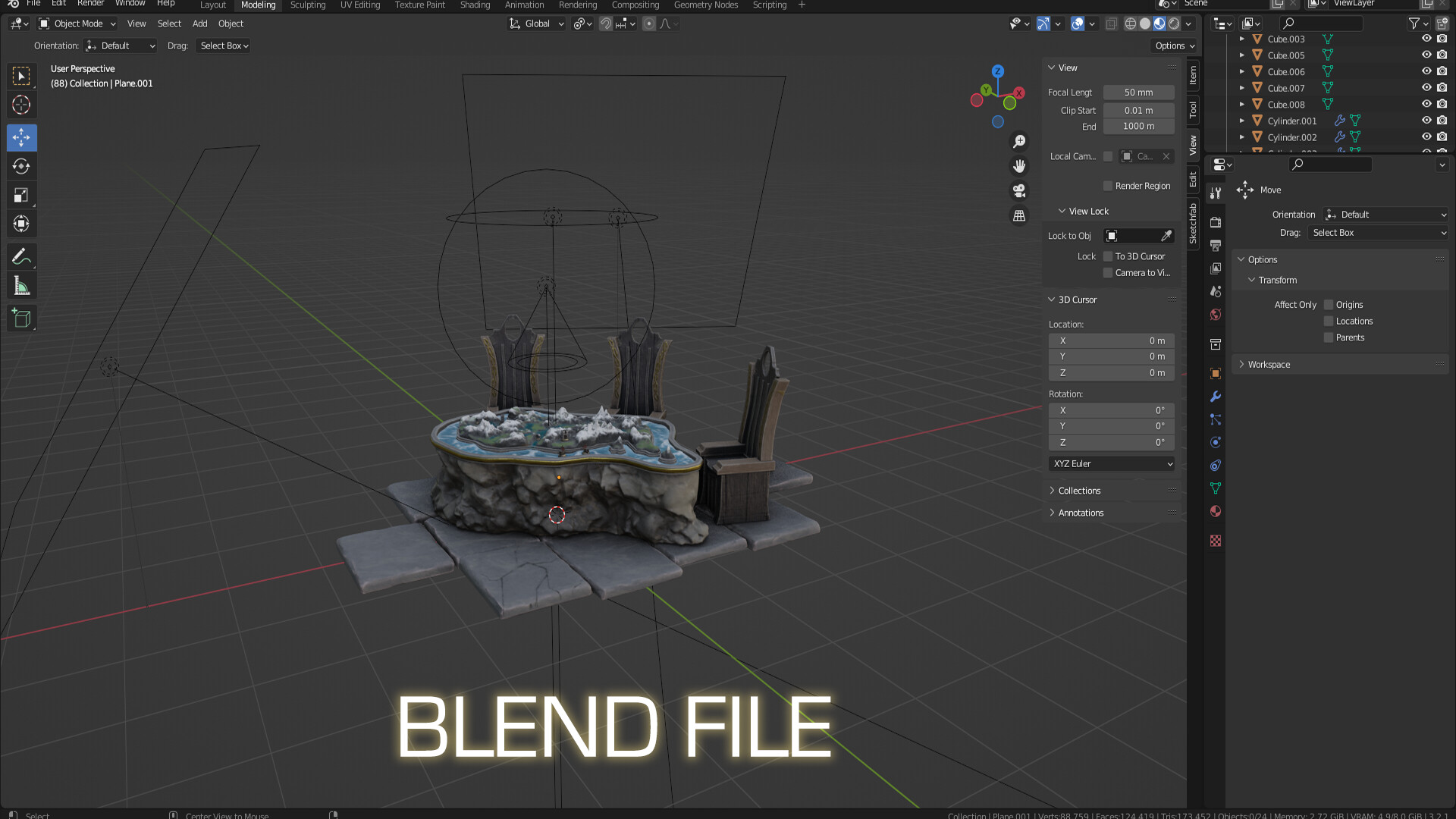Select the Move tool in the left toolbar

tap(21, 137)
